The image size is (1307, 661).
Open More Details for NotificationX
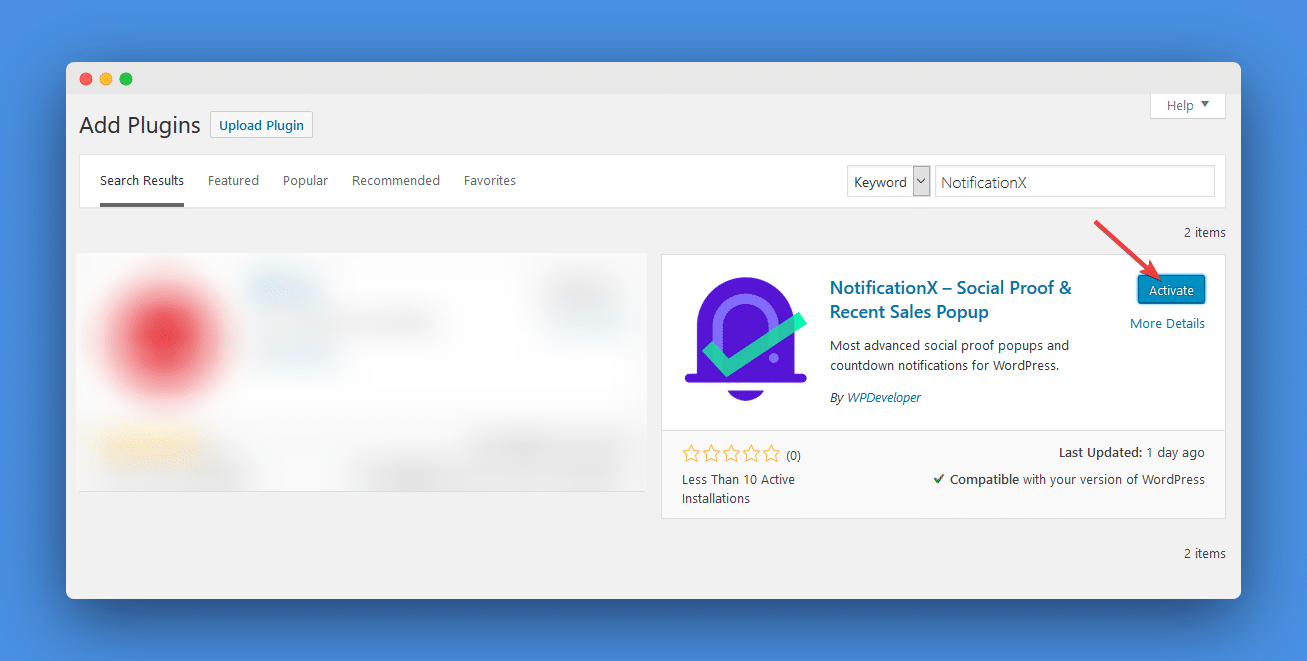coord(1167,323)
